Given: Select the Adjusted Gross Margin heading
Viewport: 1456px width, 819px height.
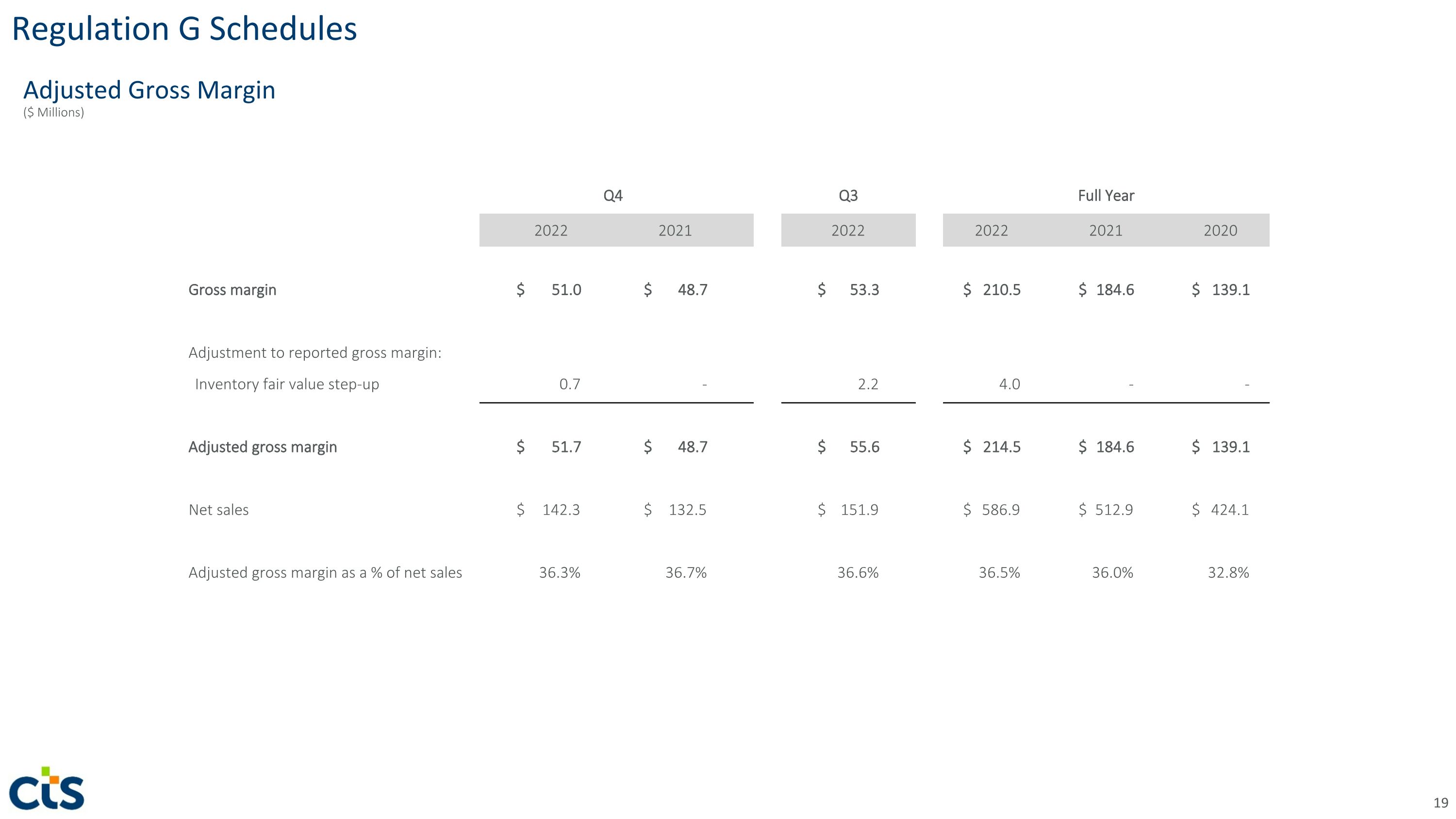Looking at the screenshot, I should [149, 90].
